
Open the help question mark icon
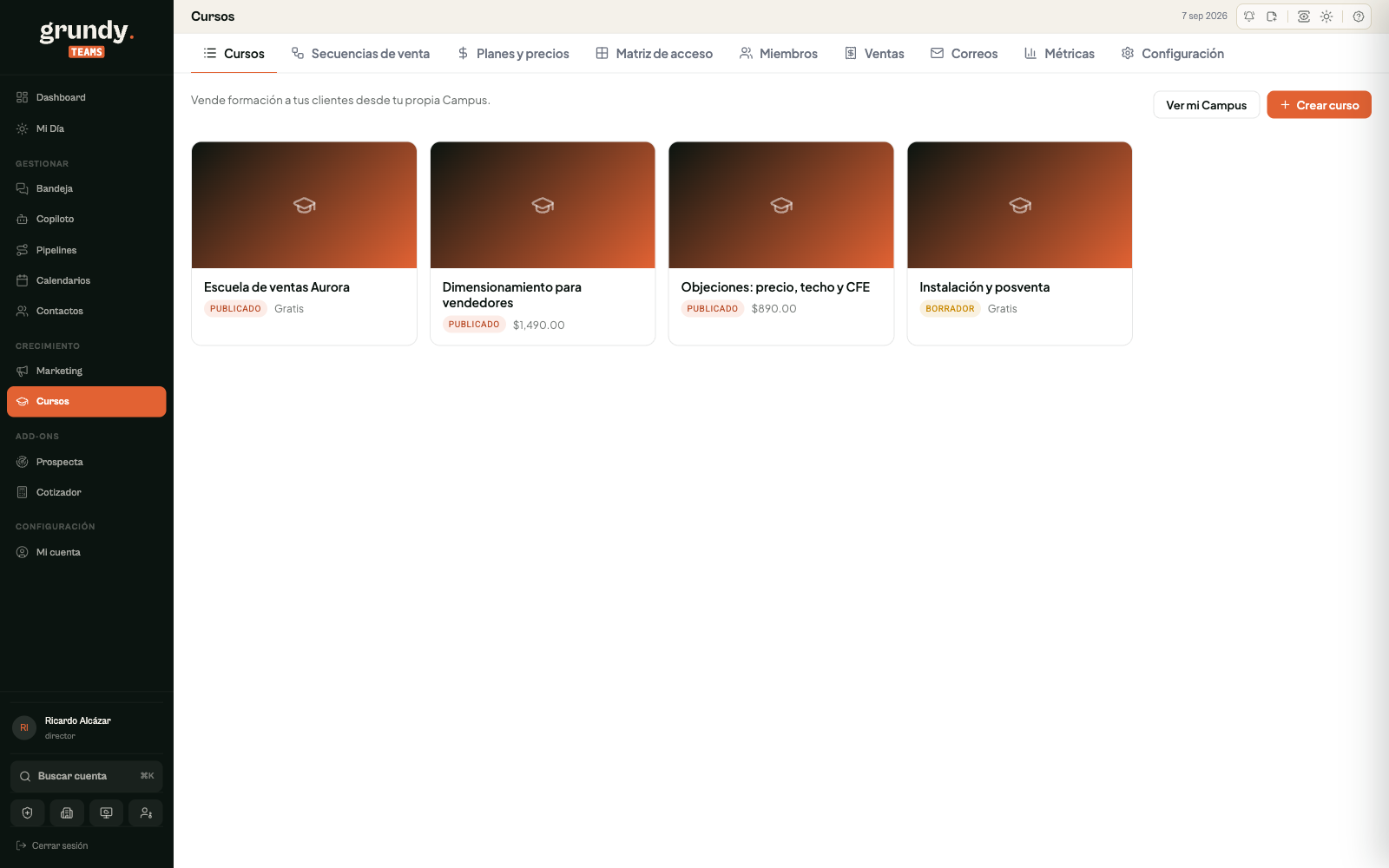point(1359,16)
